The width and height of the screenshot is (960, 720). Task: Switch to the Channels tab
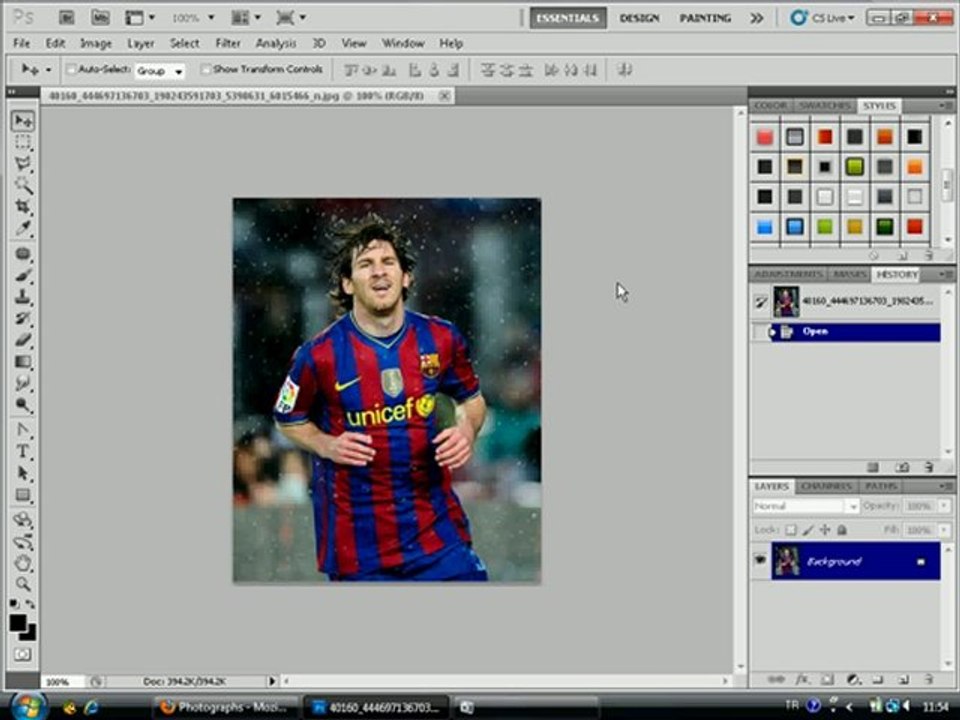pos(827,486)
